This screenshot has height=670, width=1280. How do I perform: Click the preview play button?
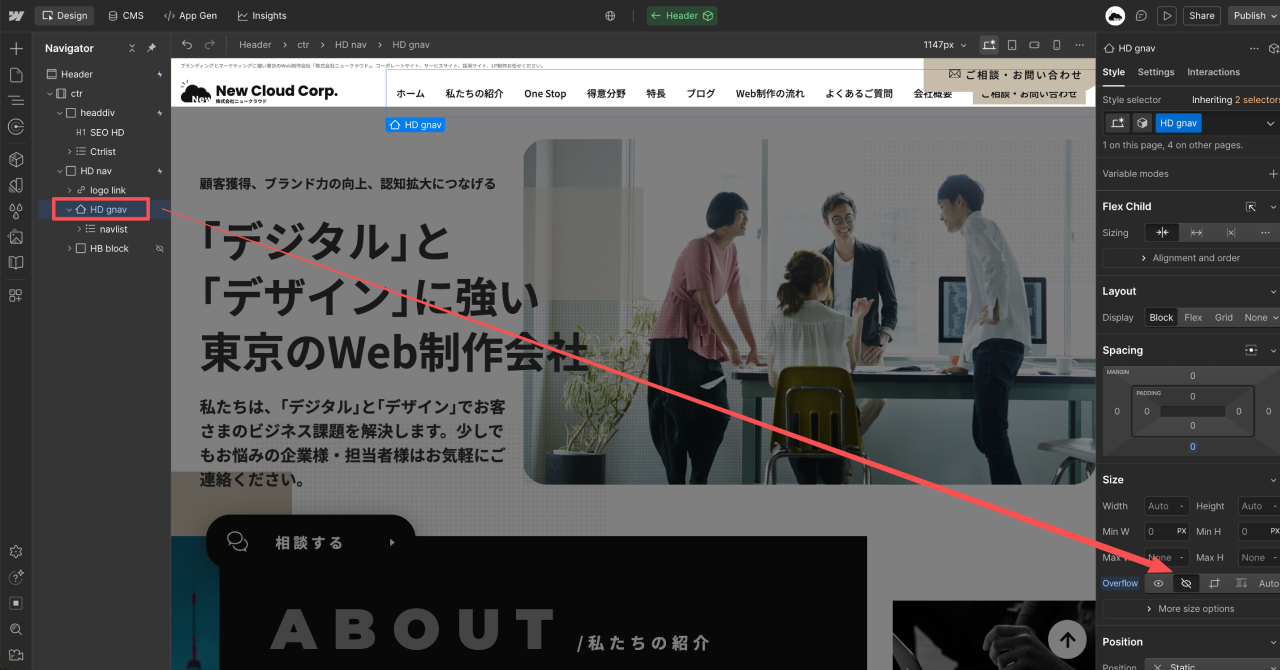click(x=1166, y=16)
